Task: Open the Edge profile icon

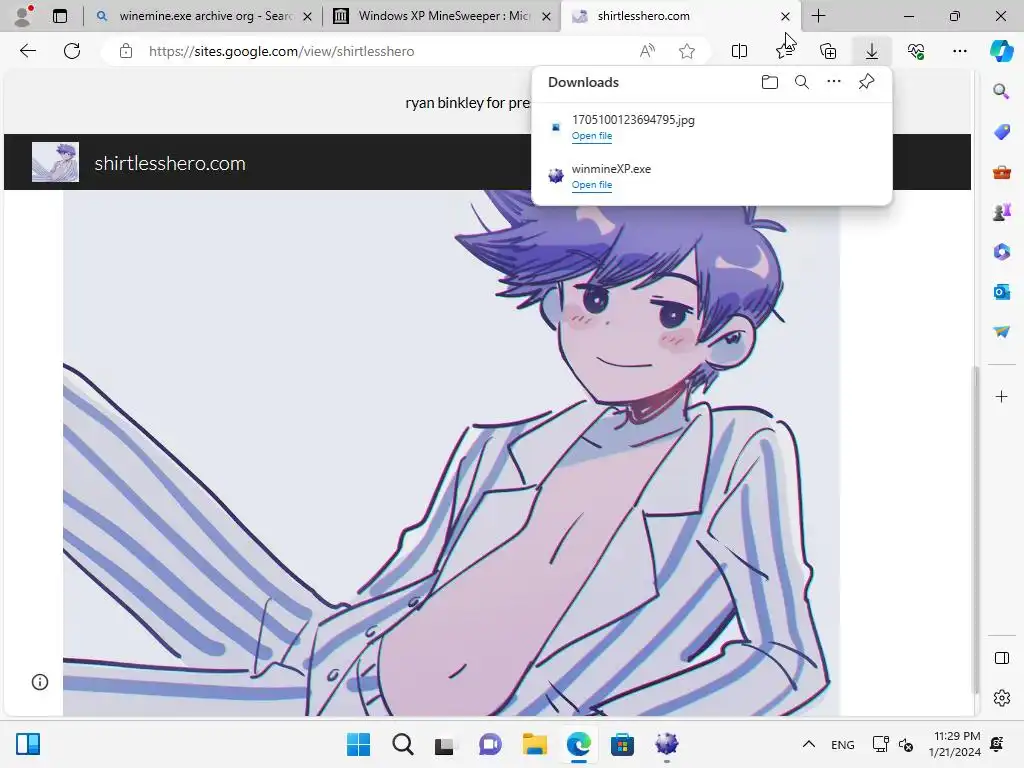Action: click(24, 16)
